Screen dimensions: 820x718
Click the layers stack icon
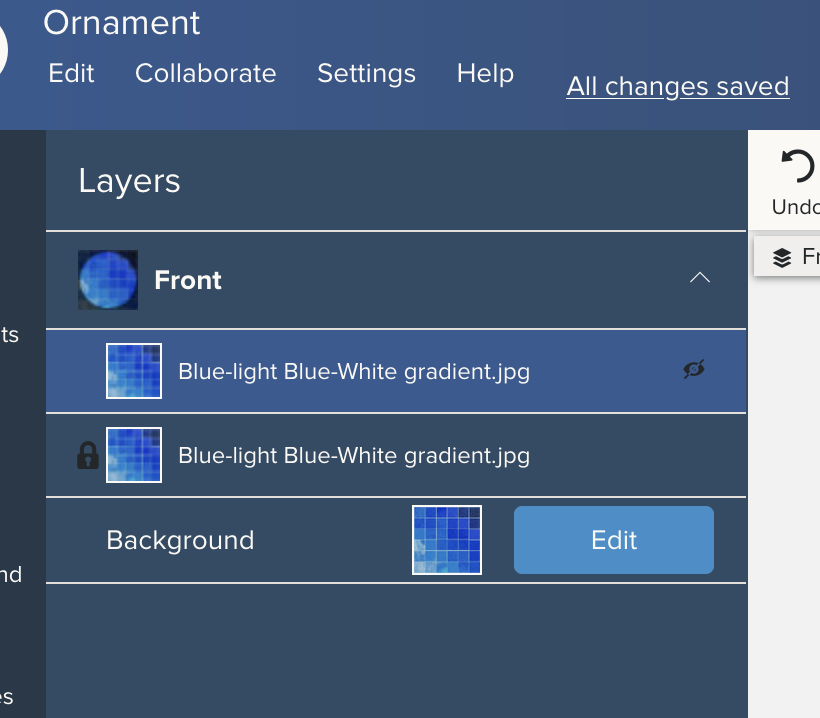tap(782, 257)
